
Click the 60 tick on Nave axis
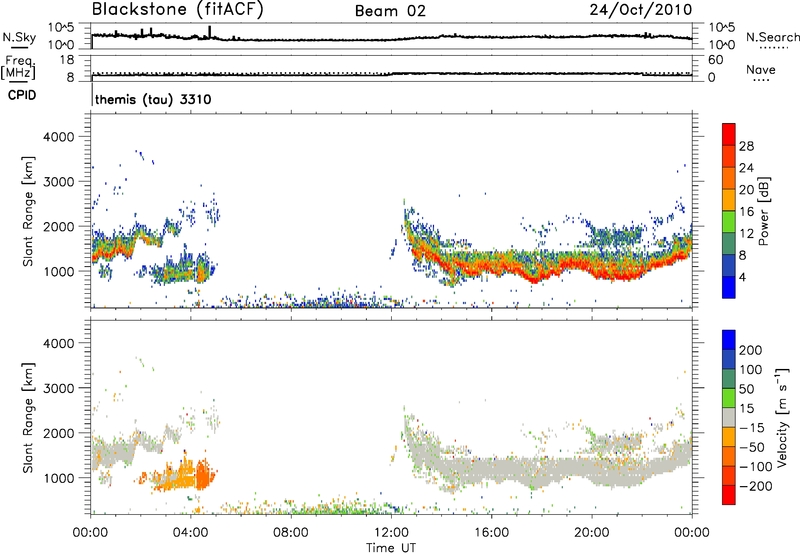(716, 60)
